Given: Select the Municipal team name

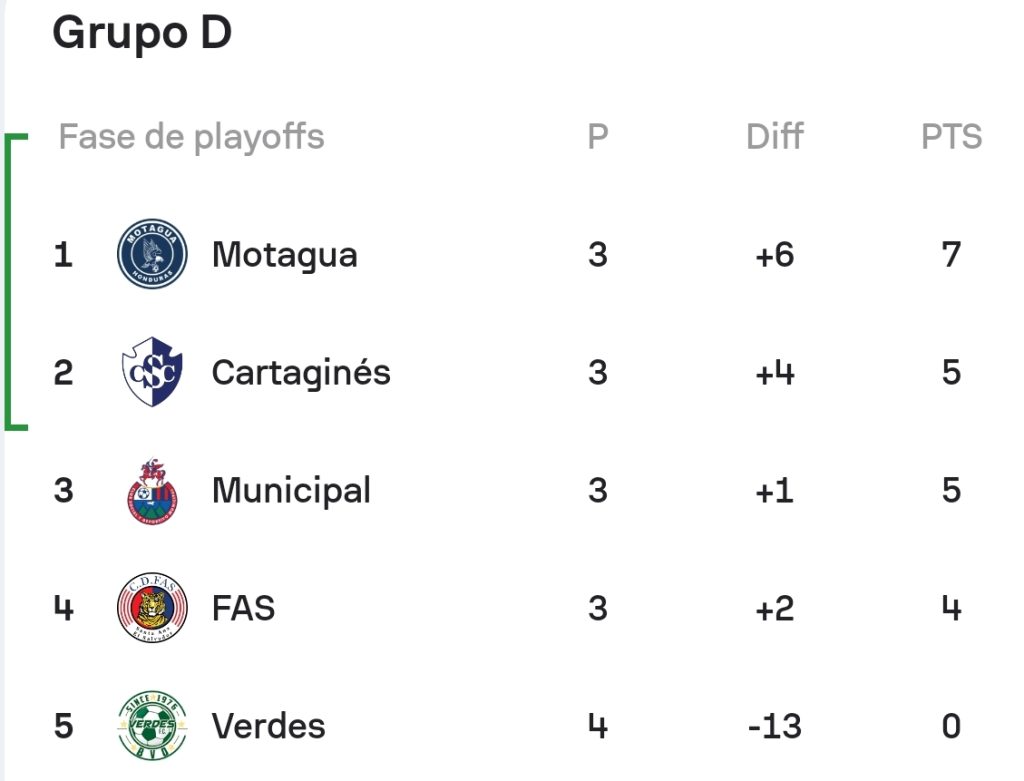Looking at the screenshot, I should coord(291,490).
